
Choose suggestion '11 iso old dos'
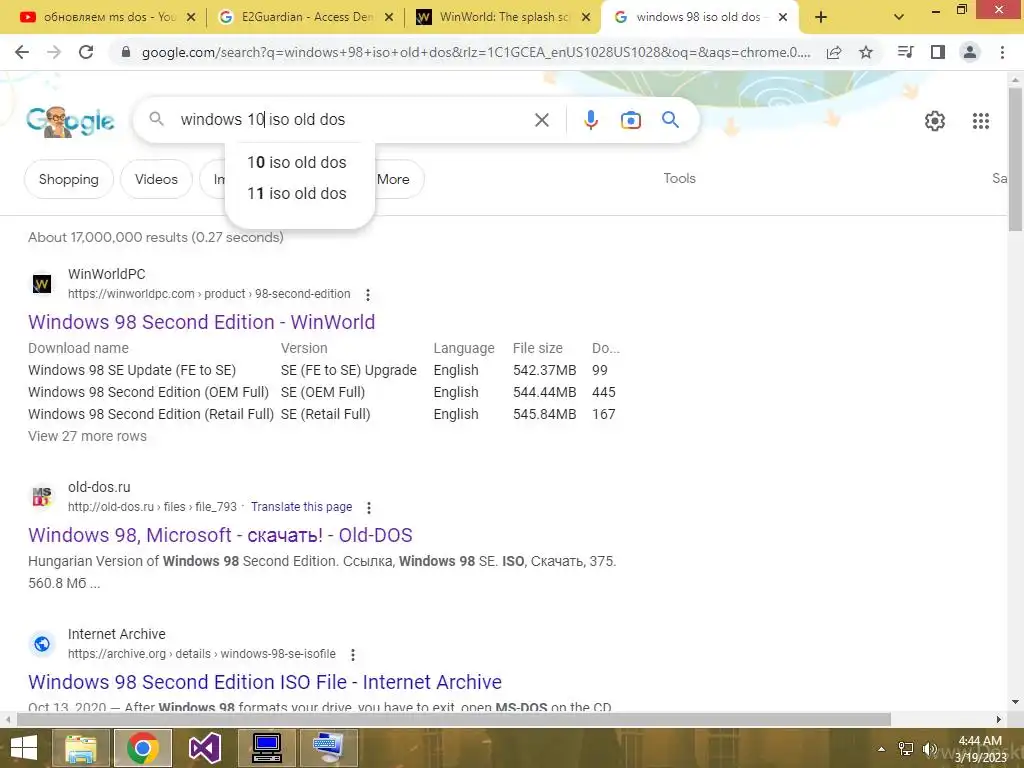point(297,194)
